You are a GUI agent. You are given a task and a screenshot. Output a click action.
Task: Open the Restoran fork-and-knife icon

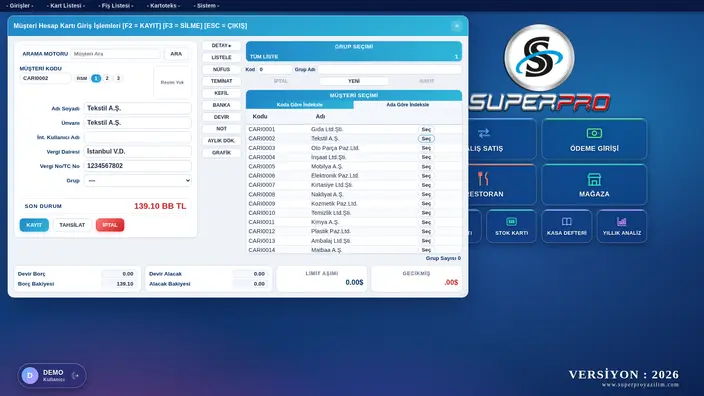tap(483, 179)
